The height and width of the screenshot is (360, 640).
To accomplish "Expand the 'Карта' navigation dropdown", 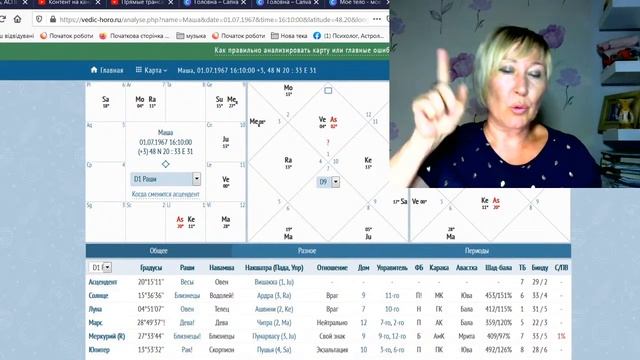I will 151,70.
